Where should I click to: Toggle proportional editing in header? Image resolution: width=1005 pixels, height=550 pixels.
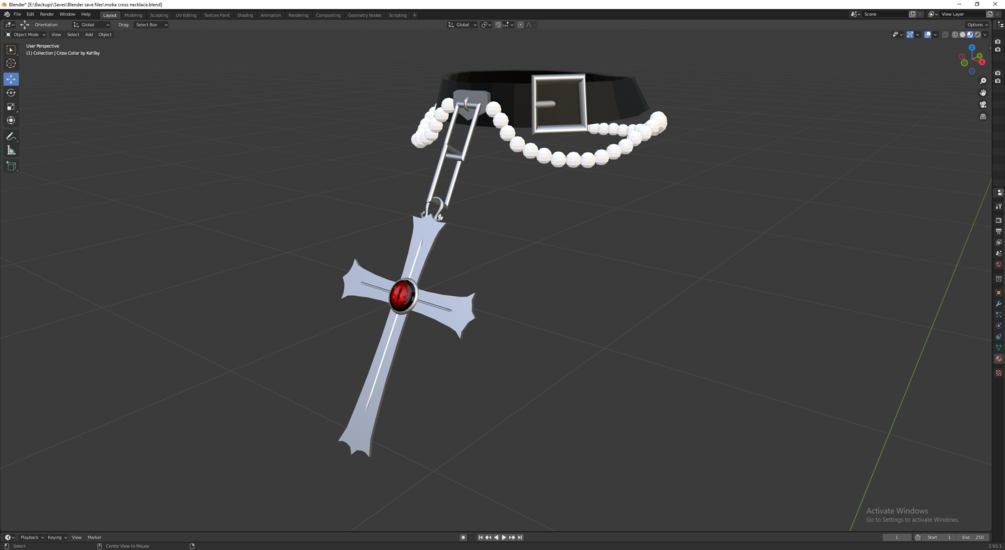(520, 24)
